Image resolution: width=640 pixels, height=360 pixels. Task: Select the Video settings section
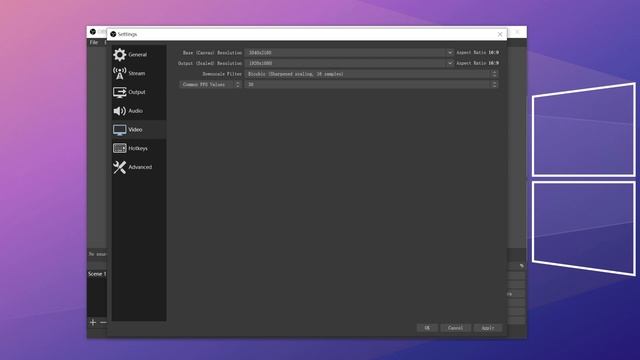[x=139, y=129]
